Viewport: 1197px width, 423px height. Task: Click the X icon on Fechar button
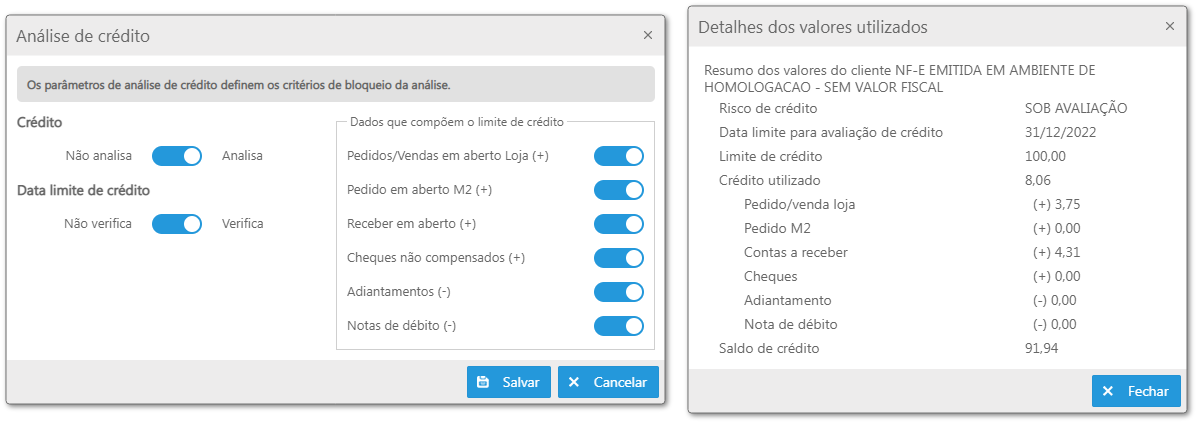pyautogui.click(x=1108, y=392)
